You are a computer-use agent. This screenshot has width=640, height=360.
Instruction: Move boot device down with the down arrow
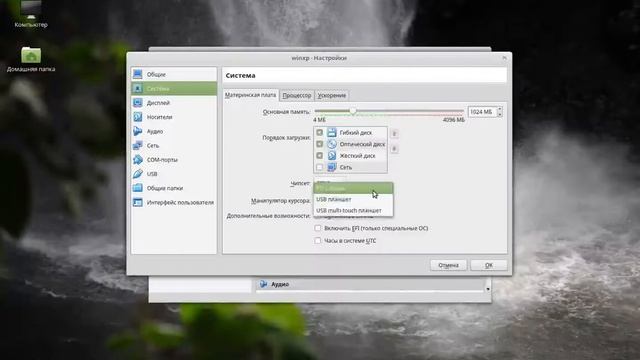pyautogui.click(x=394, y=149)
